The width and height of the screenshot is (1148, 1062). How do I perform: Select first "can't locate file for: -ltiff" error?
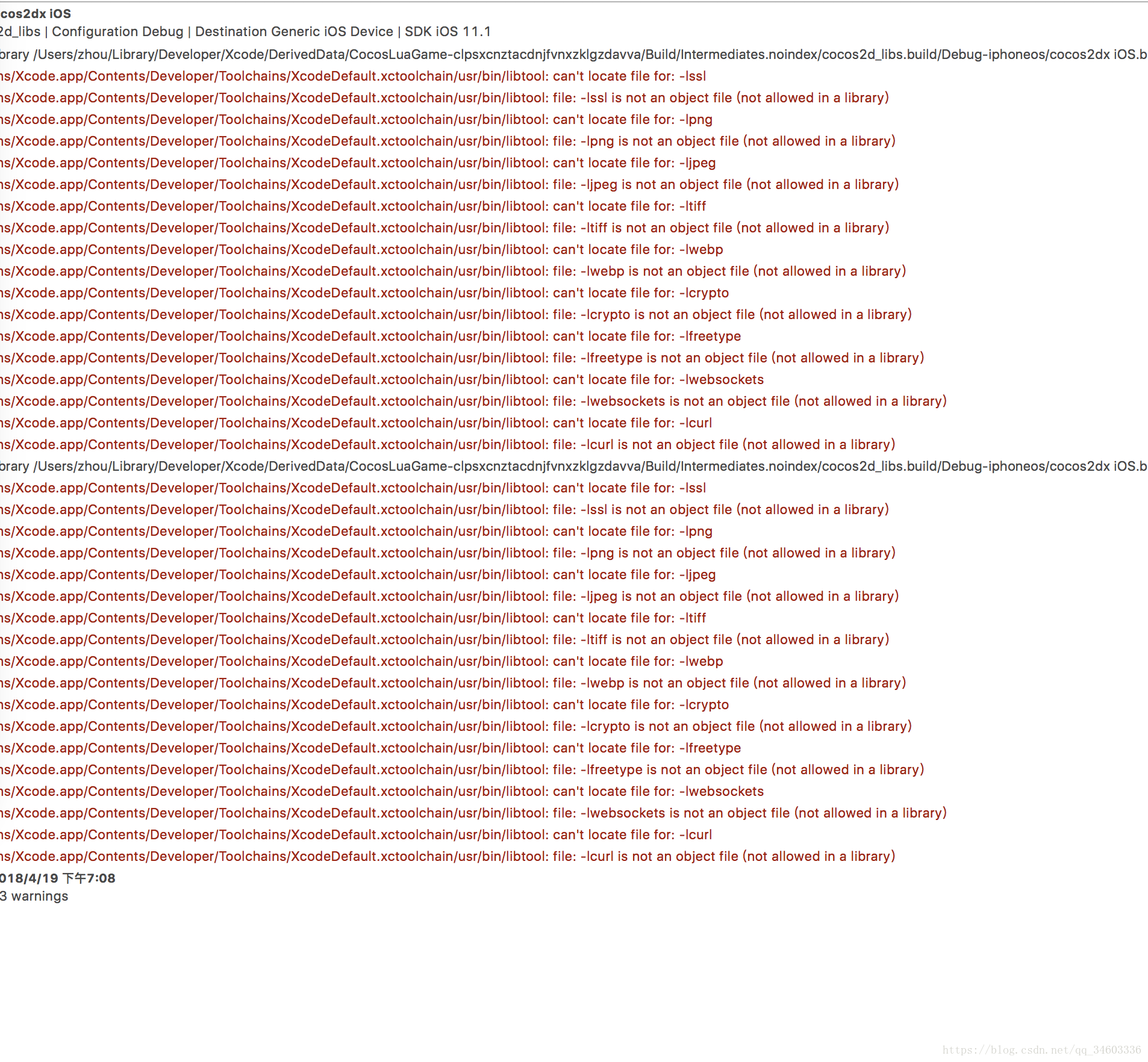[354, 206]
